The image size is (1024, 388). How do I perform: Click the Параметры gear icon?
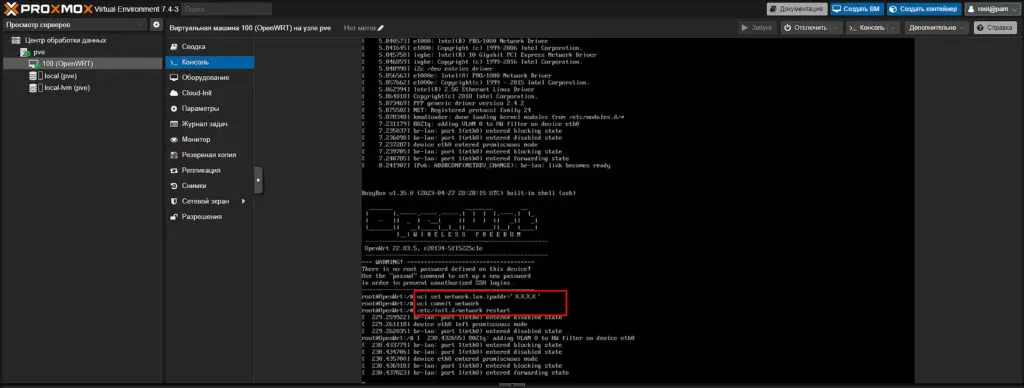(174, 108)
